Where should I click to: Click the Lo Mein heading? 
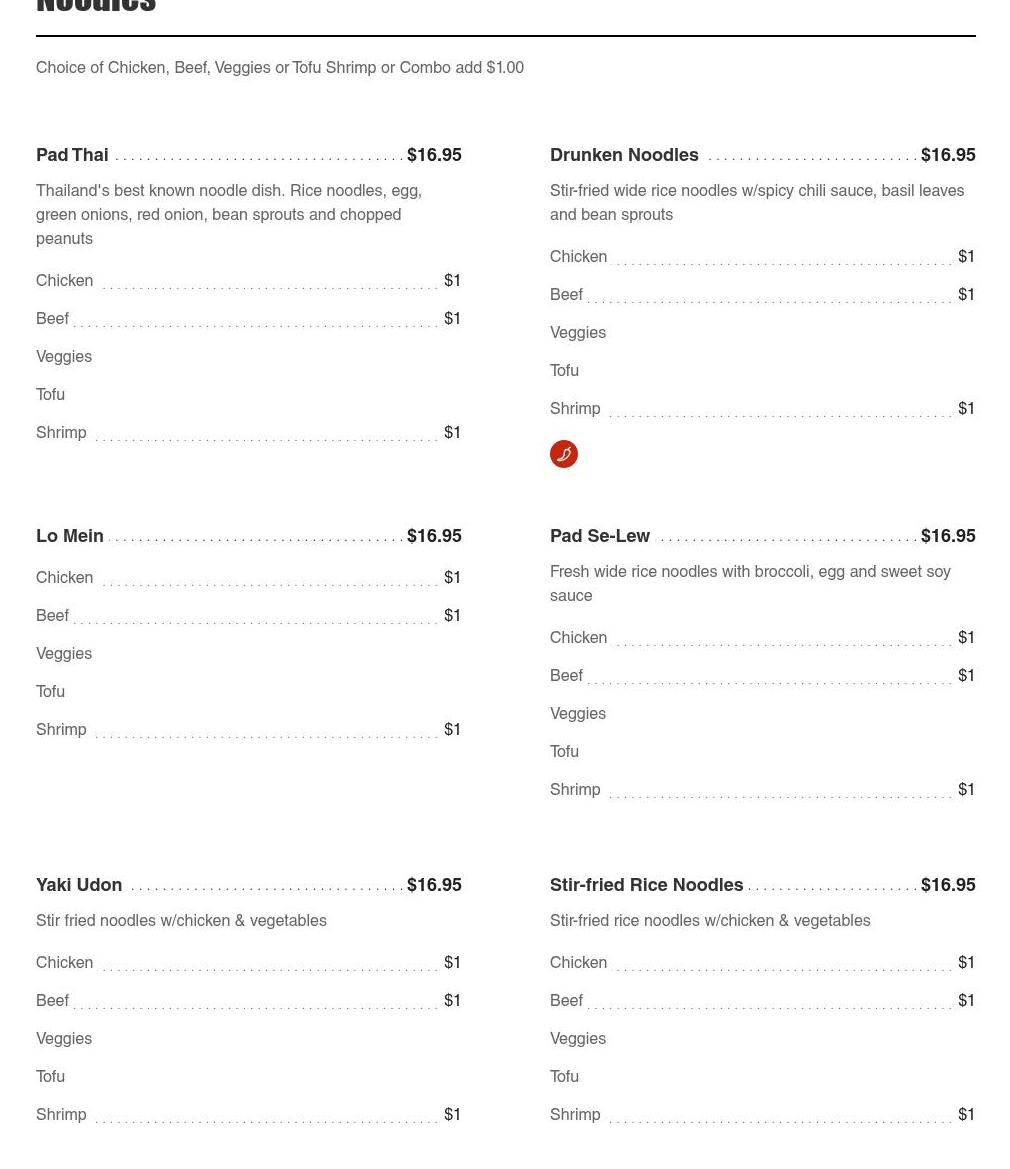point(70,536)
